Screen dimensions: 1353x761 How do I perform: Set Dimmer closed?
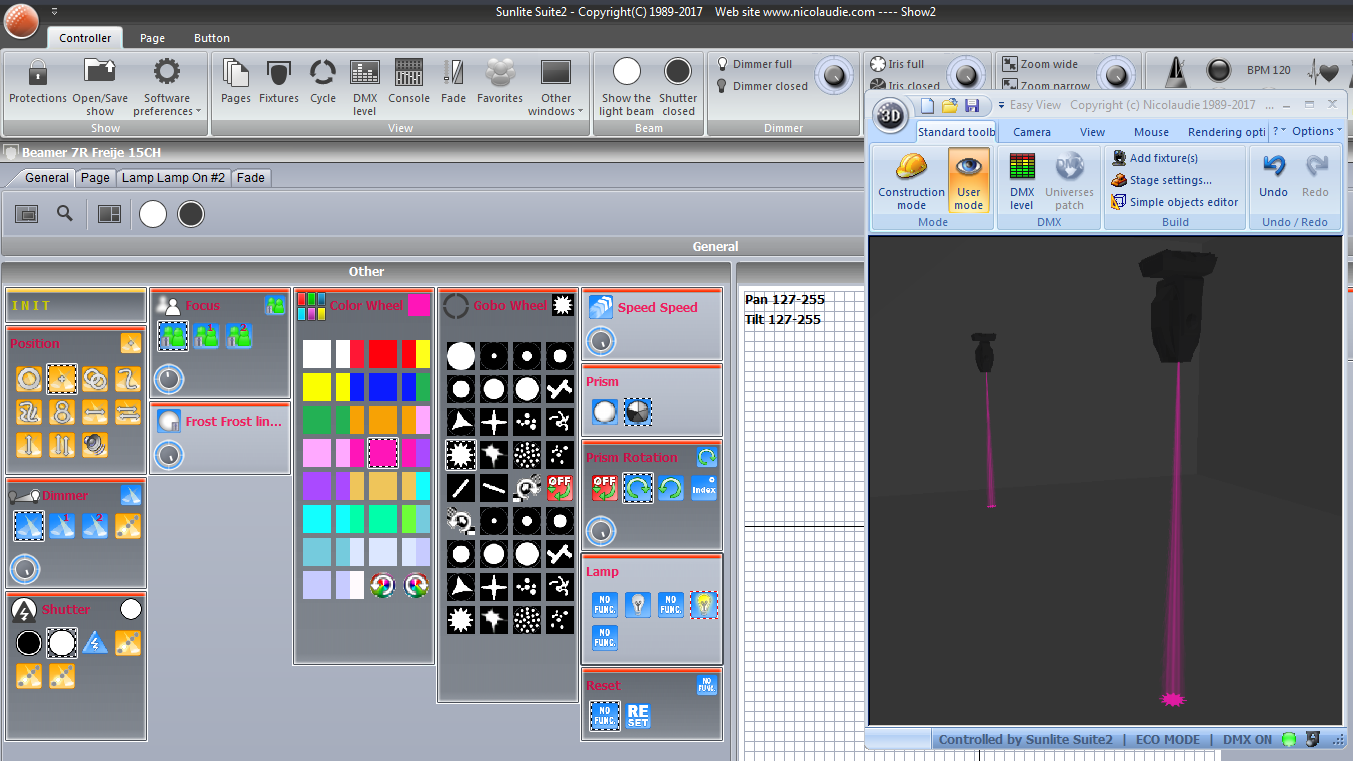coord(761,86)
